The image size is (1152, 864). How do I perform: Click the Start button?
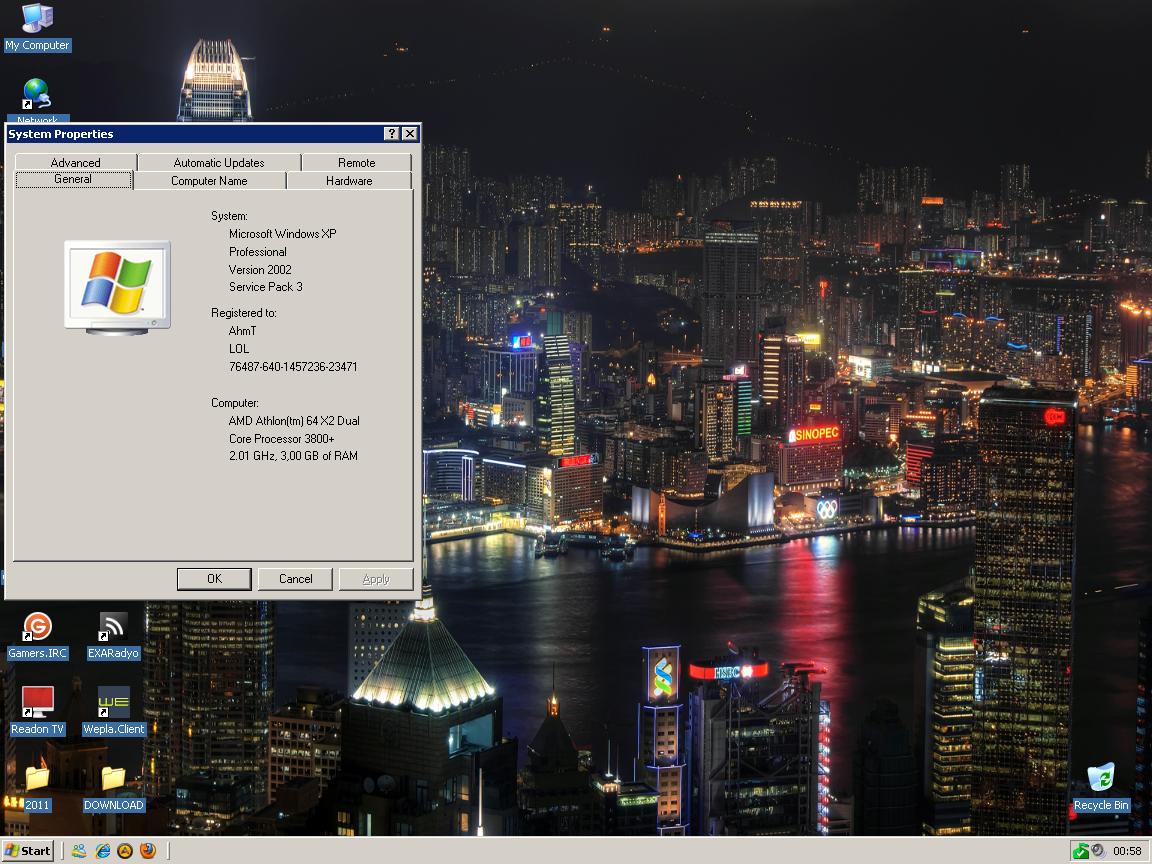pyautogui.click(x=28, y=851)
